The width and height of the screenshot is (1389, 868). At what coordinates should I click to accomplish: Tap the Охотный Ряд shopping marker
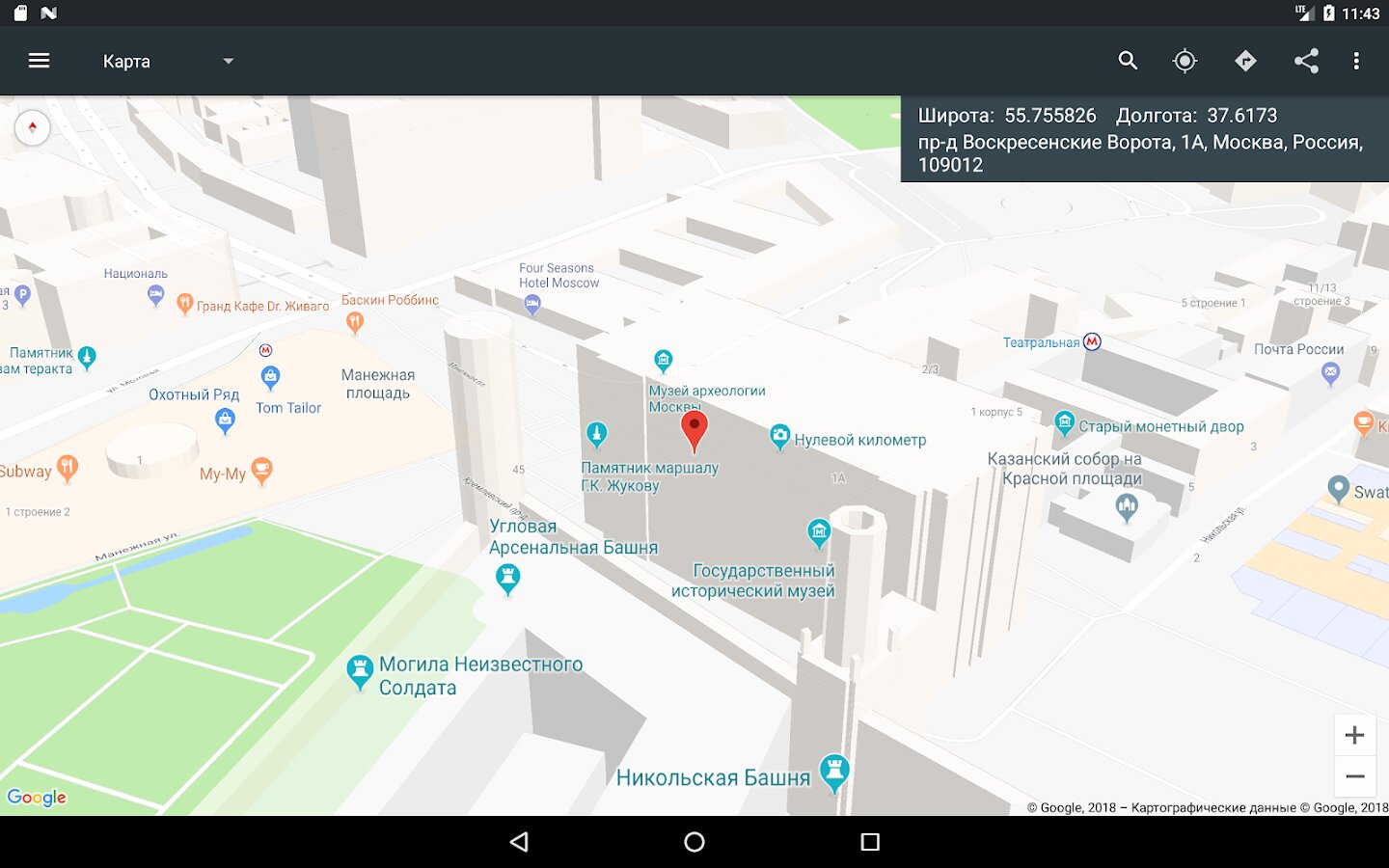pyautogui.click(x=225, y=420)
